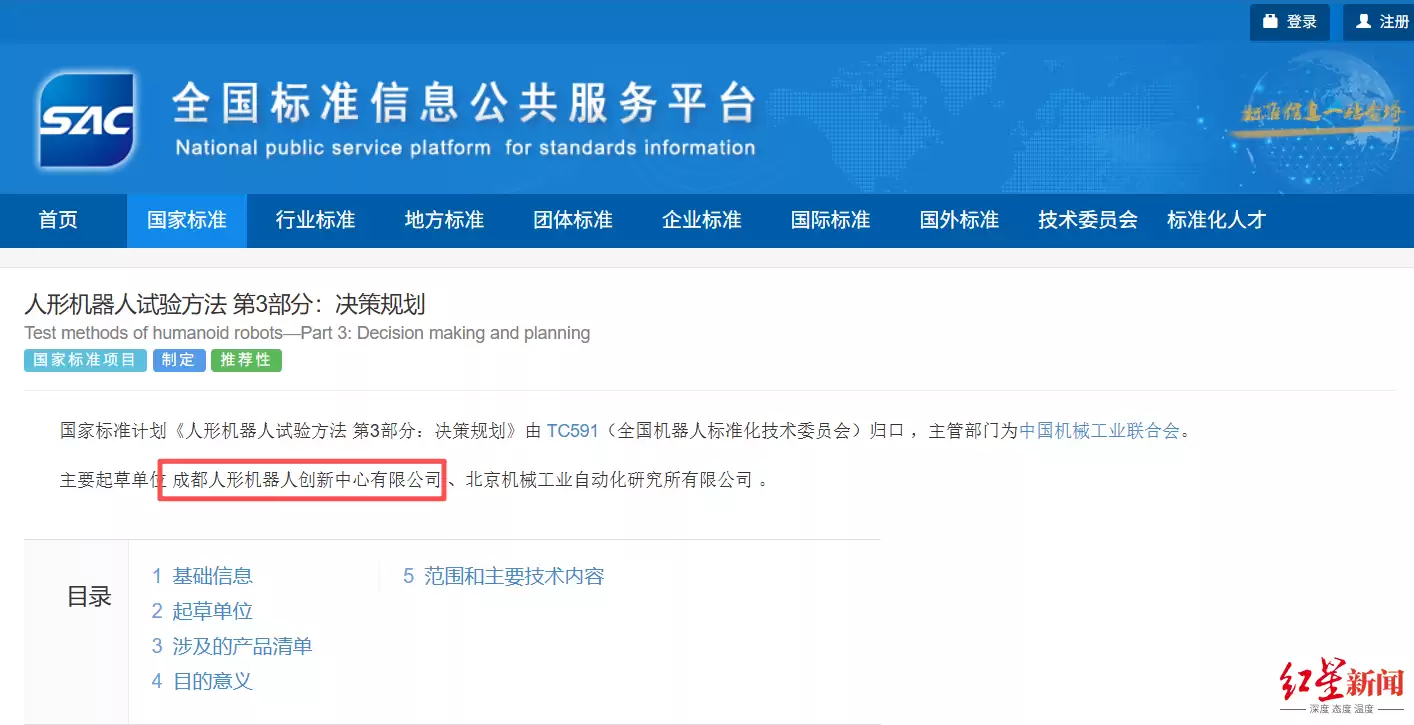
Task: Click the user icon beside 注册
Action: [x=1364, y=21]
